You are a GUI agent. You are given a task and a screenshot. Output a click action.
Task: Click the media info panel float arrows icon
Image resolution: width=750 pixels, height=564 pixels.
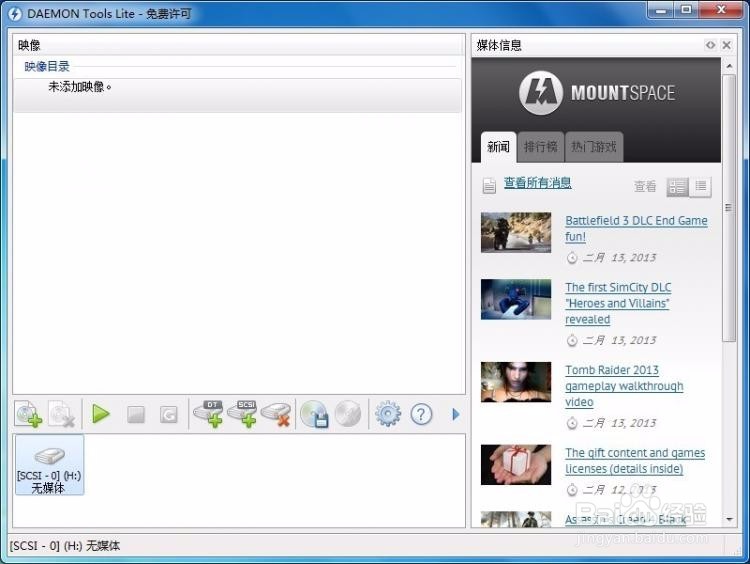pyautogui.click(x=710, y=45)
